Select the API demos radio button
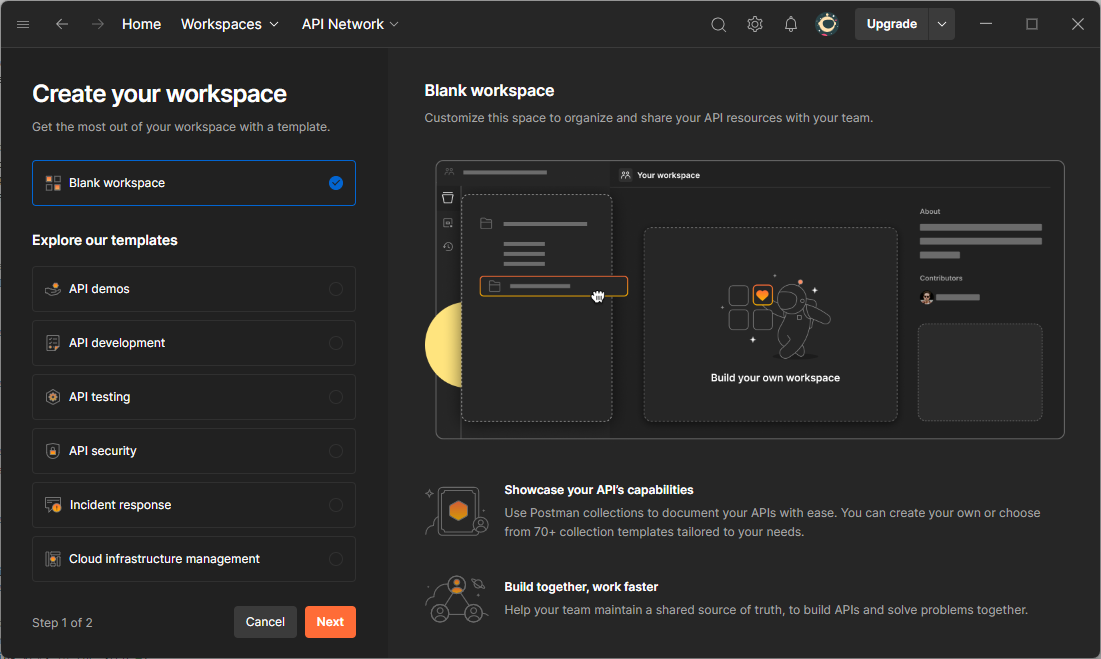Screen dimensions: 1101x659 click(336, 289)
